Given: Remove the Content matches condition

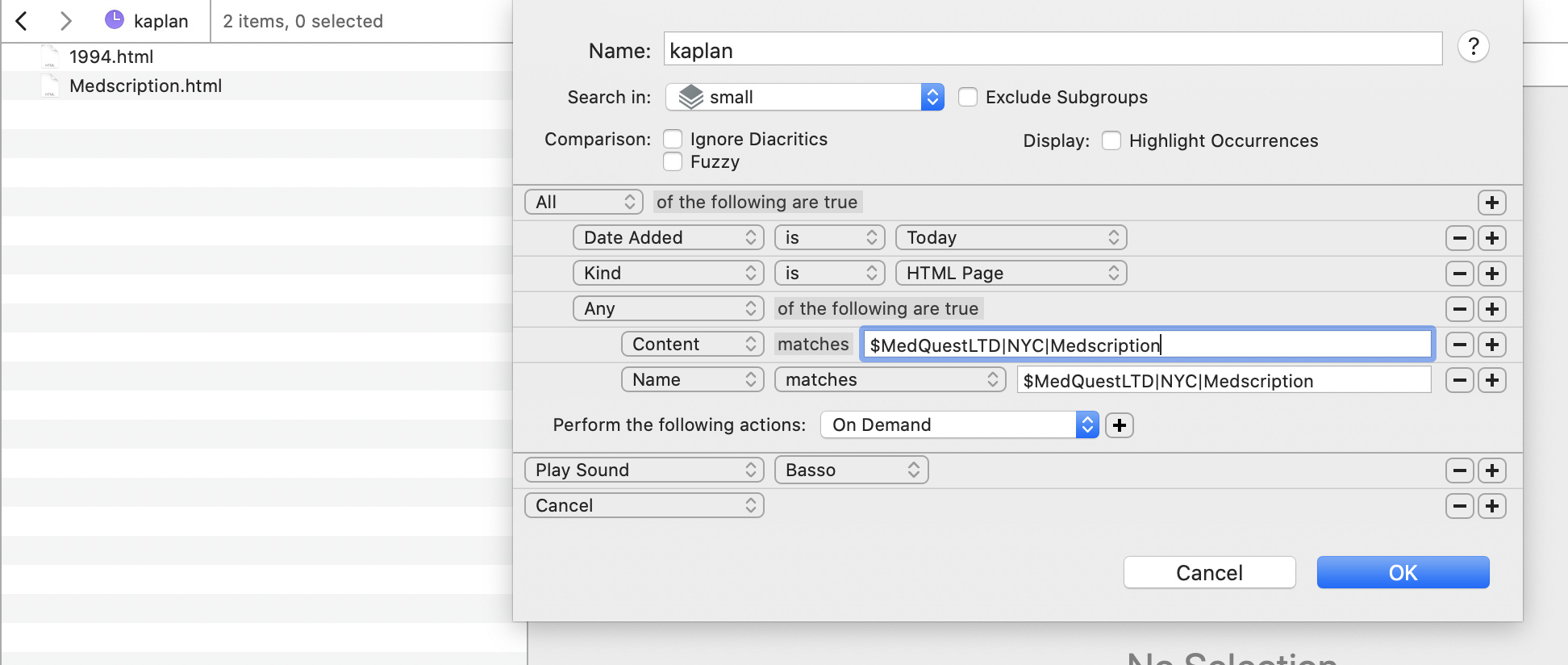Looking at the screenshot, I should click(1459, 345).
